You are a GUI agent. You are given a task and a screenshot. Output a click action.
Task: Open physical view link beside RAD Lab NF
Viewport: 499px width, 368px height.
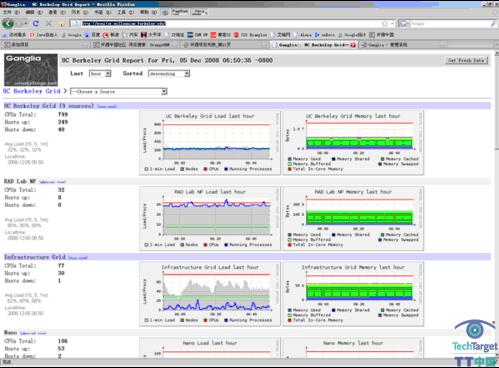52,182
